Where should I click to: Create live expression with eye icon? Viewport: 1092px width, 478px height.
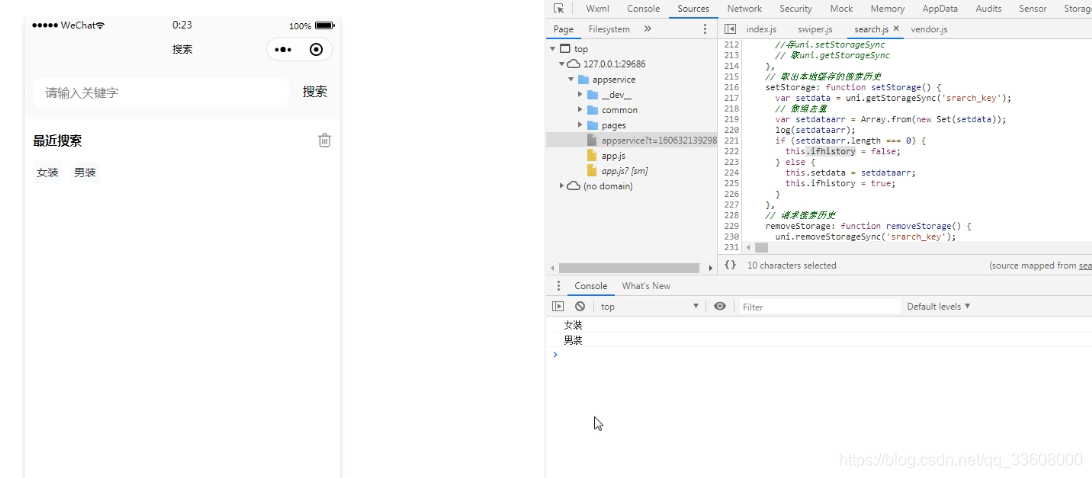pyautogui.click(x=720, y=307)
